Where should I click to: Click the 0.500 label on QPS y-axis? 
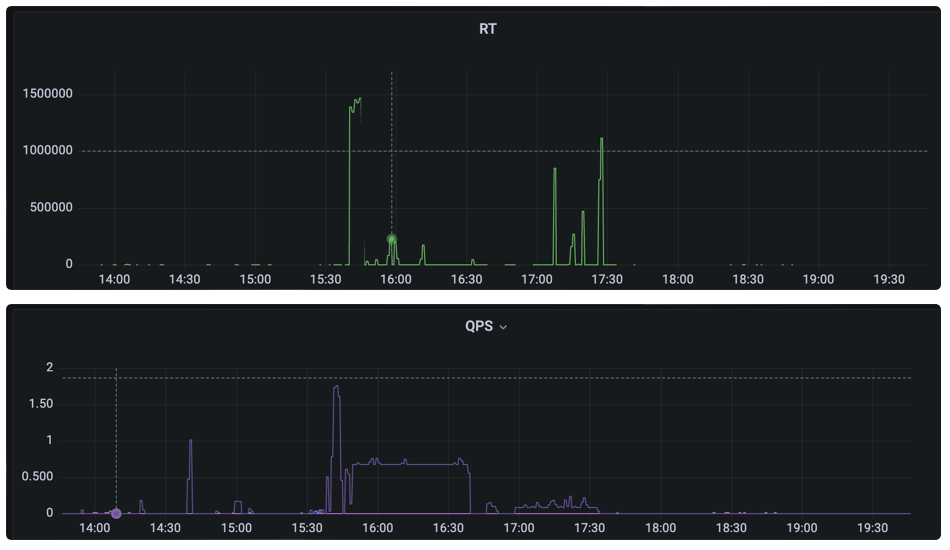click(x=38, y=477)
